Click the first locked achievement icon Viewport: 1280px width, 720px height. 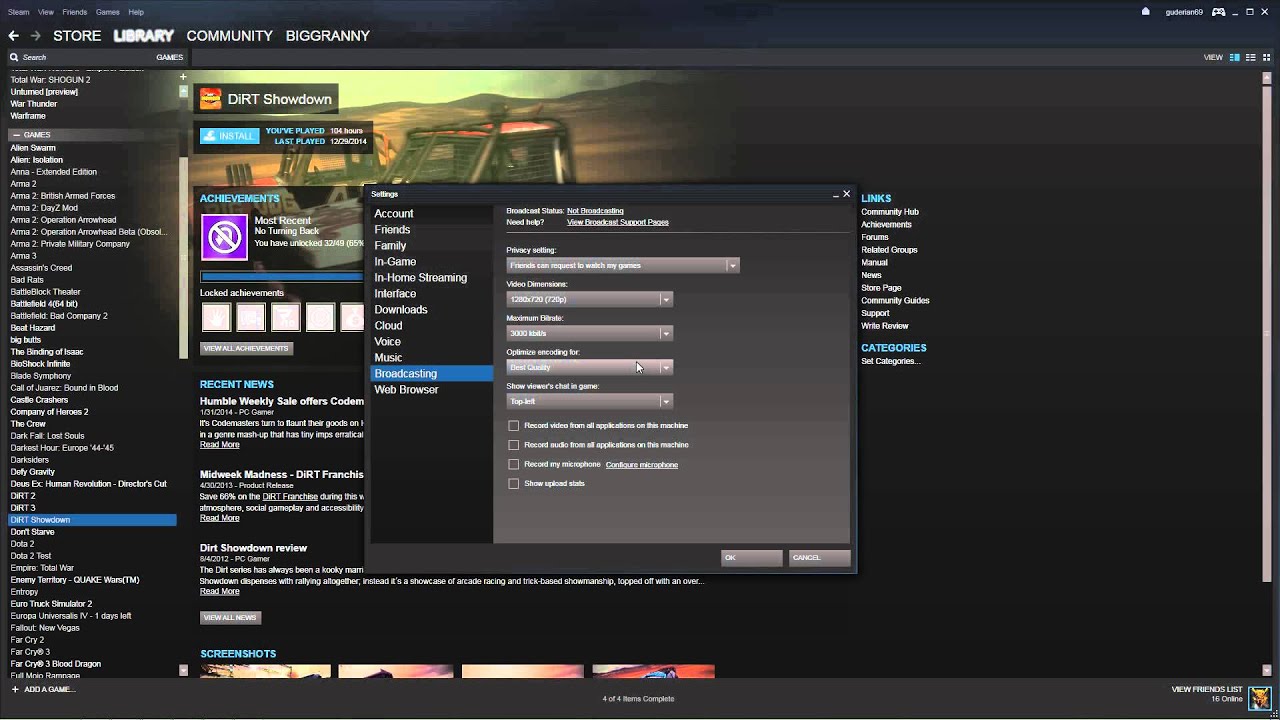(x=216, y=317)
